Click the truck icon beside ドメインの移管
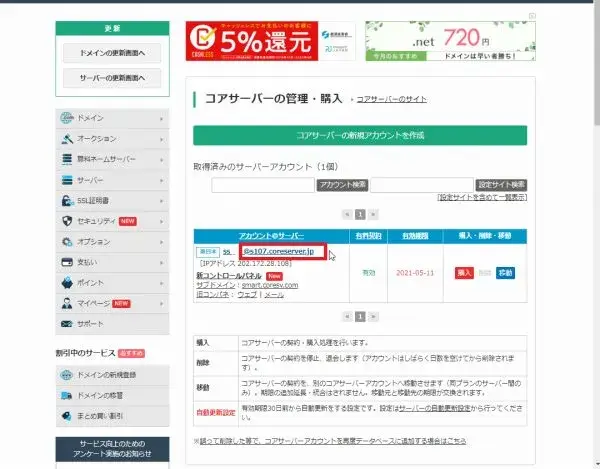 click(x=67, y=396)
